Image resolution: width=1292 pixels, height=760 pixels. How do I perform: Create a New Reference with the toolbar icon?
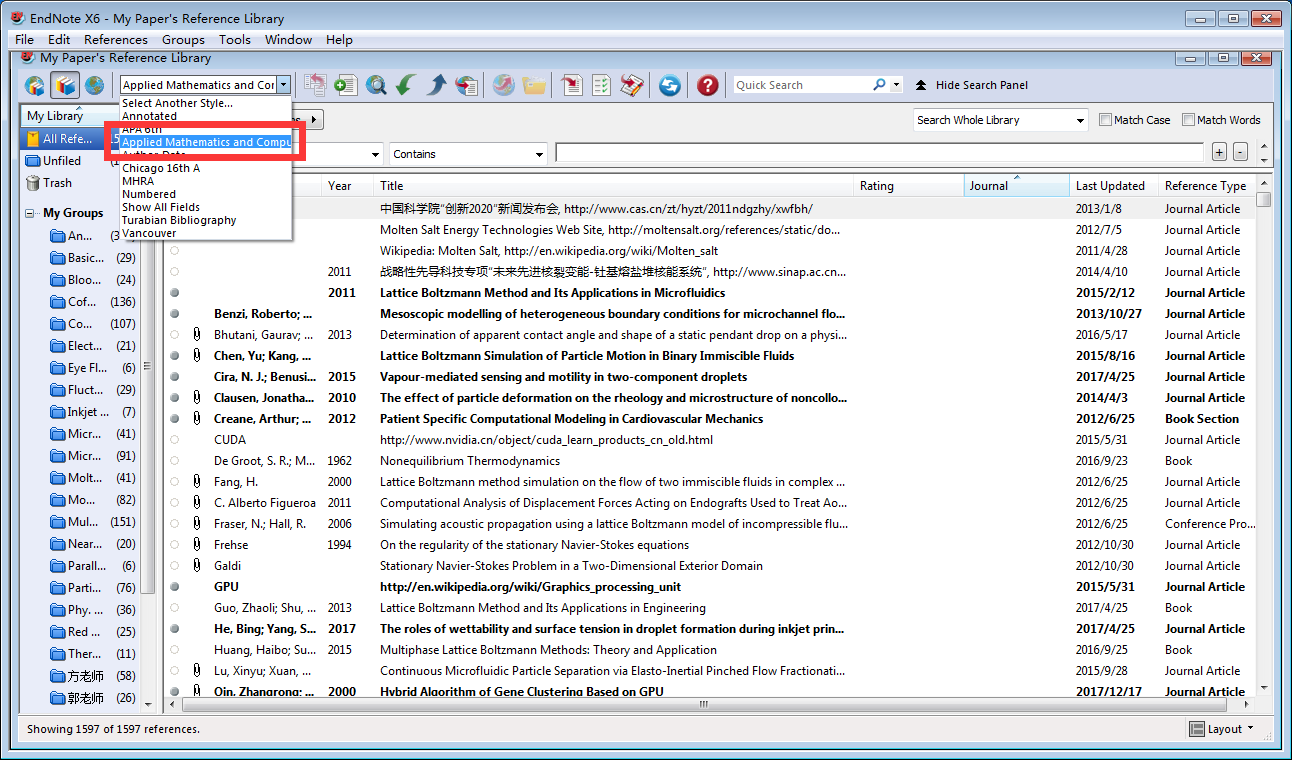[x=345, y=85]
